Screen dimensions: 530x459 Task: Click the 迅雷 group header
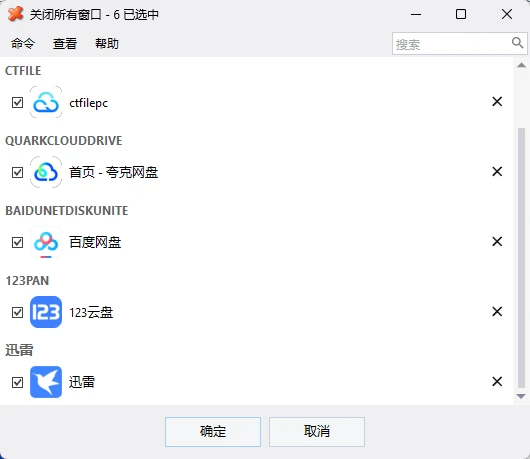coord(19,350)
